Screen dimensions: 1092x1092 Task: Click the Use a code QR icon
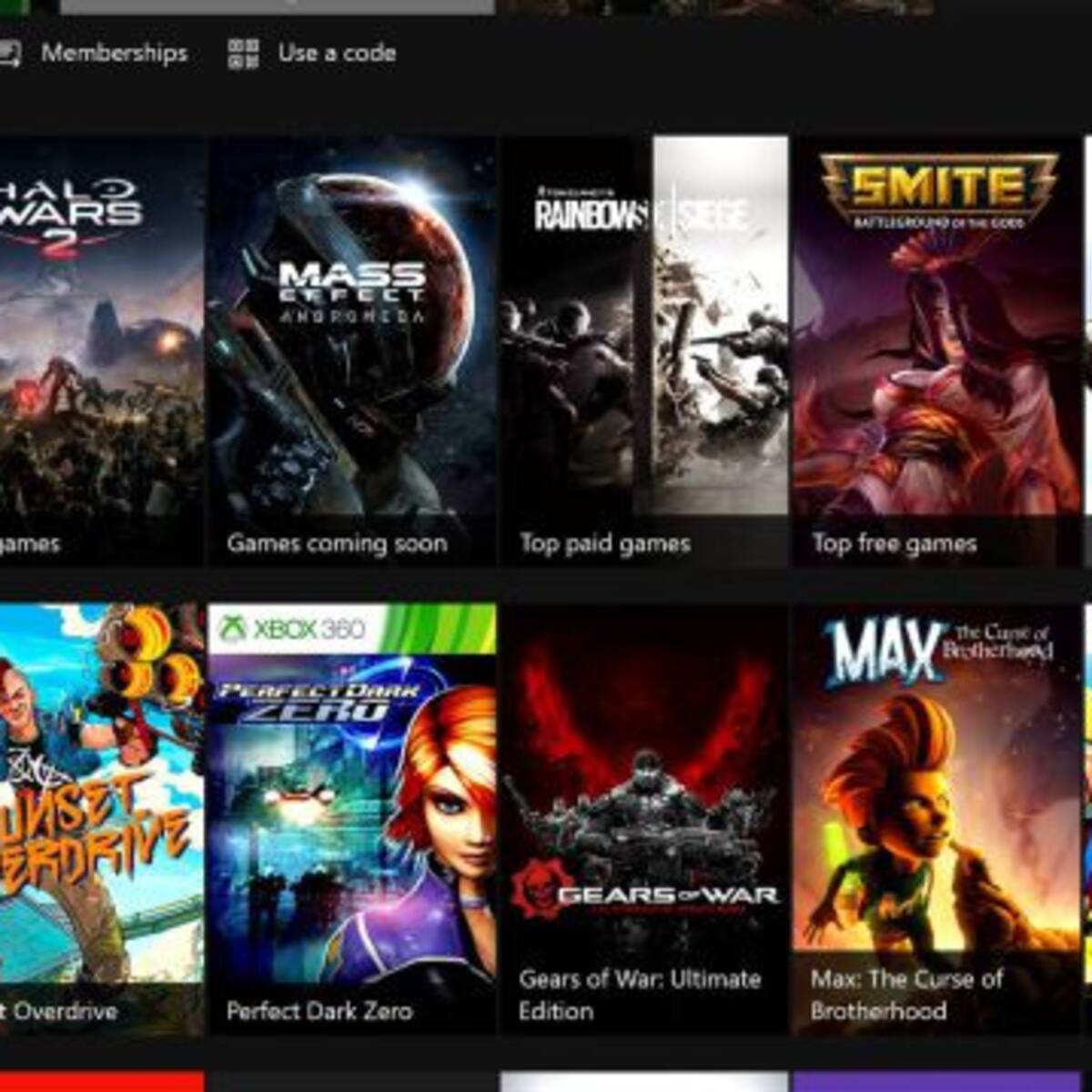coord(243,54)
